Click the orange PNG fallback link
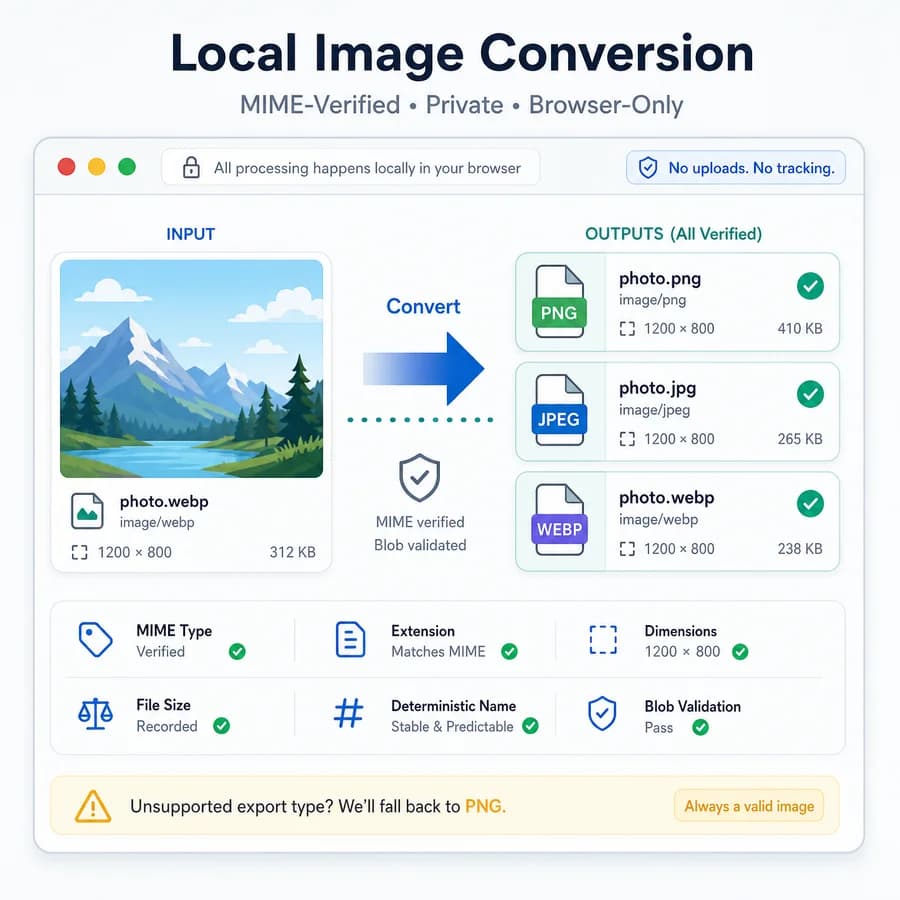Viewport: 900px width, 900px height. (485, 806)
